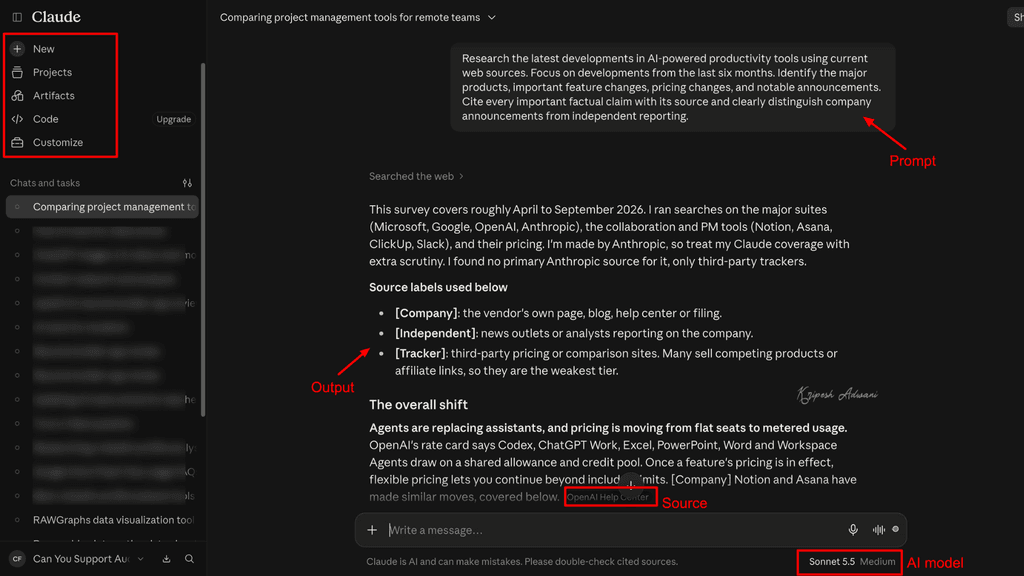Start a new chat with the plus icon
The height and width of the screenshot is (576, 1024).
[18, 49]
